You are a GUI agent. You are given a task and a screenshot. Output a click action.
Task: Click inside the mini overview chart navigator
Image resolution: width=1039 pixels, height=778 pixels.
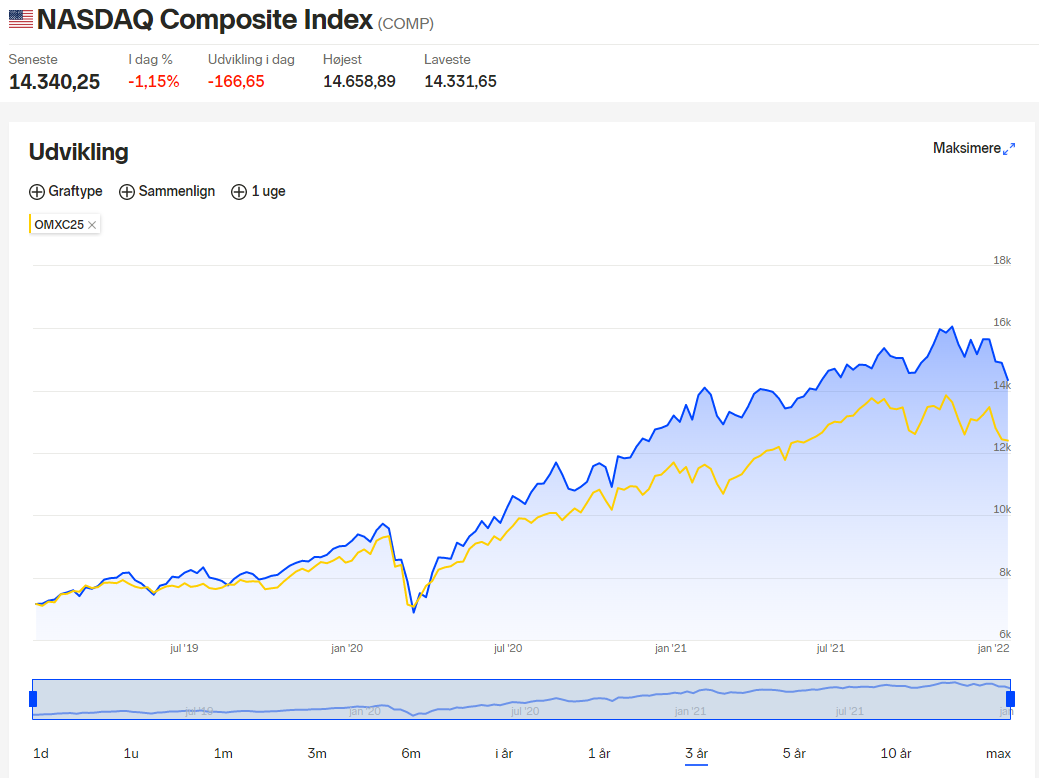tap(521, 699)
